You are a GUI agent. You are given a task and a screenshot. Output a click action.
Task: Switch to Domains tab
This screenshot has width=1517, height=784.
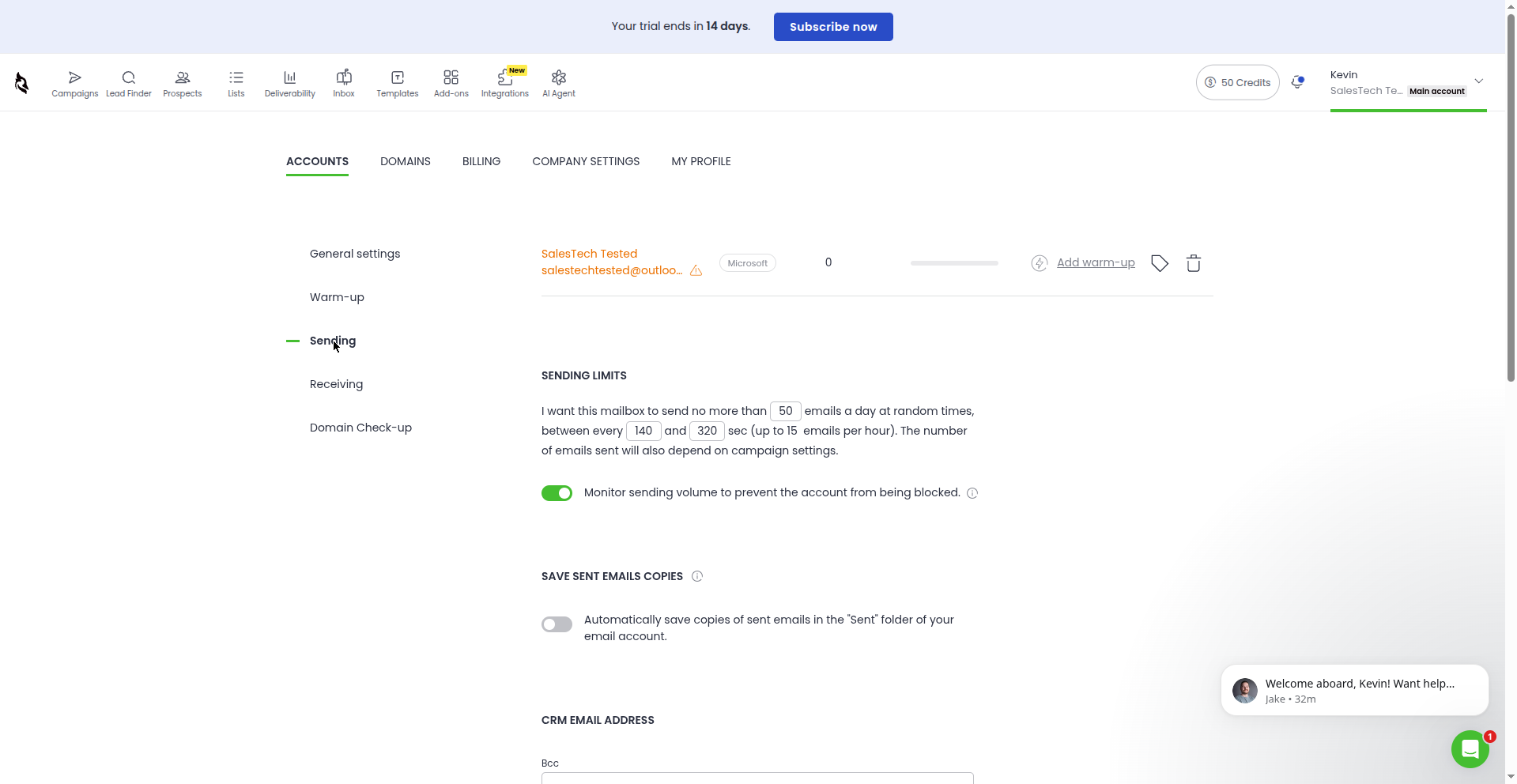[406, 161]
